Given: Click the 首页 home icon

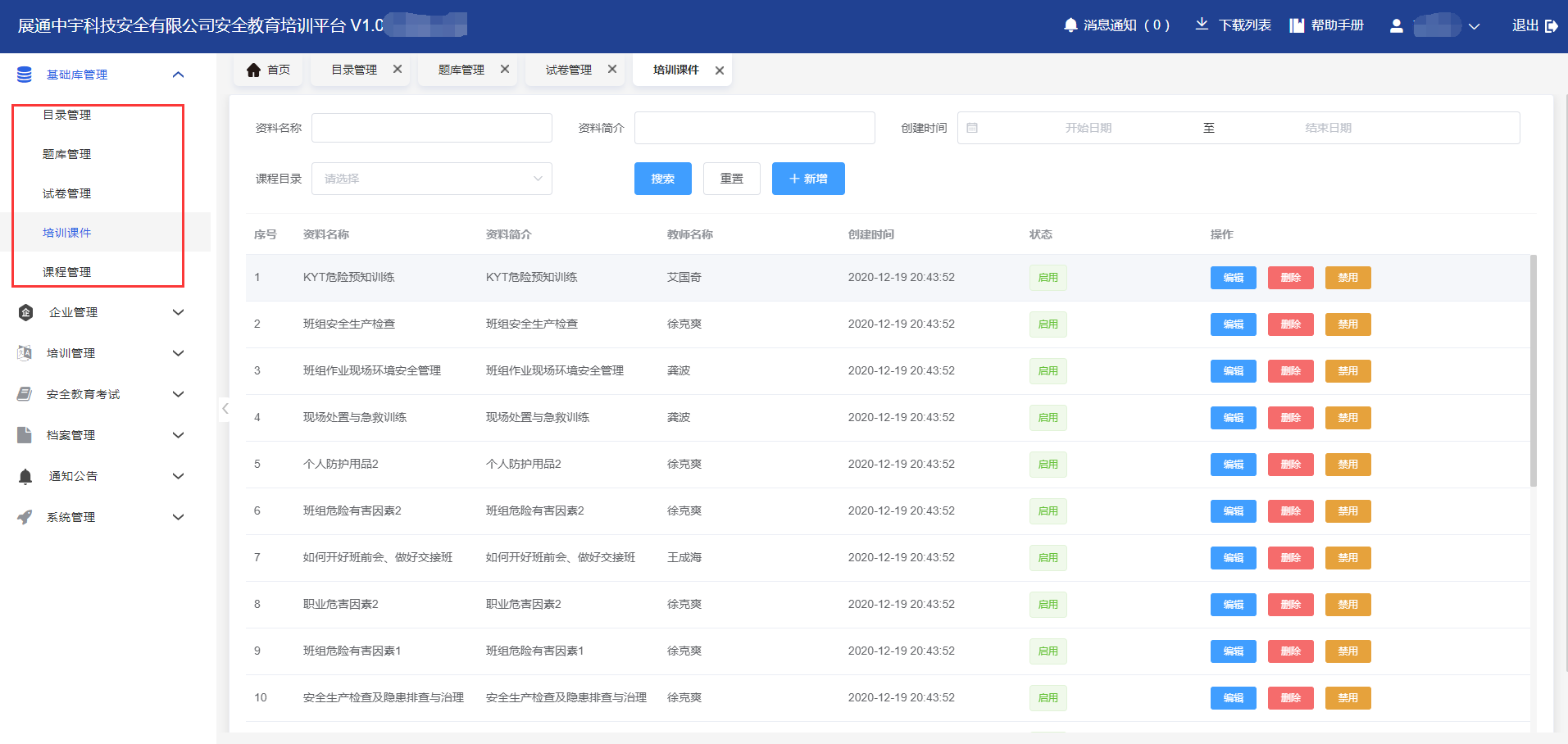Looking at the screenshot, I should point(253,70).
